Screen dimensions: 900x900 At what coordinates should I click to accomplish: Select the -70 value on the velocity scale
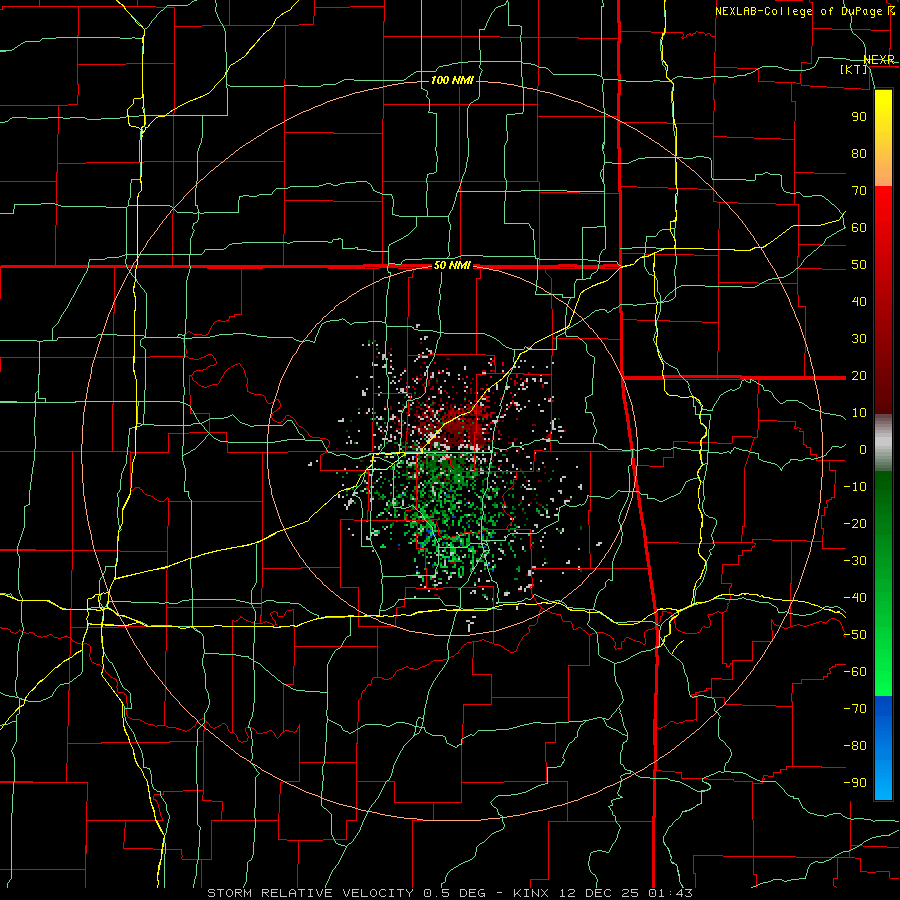point(855,709)
